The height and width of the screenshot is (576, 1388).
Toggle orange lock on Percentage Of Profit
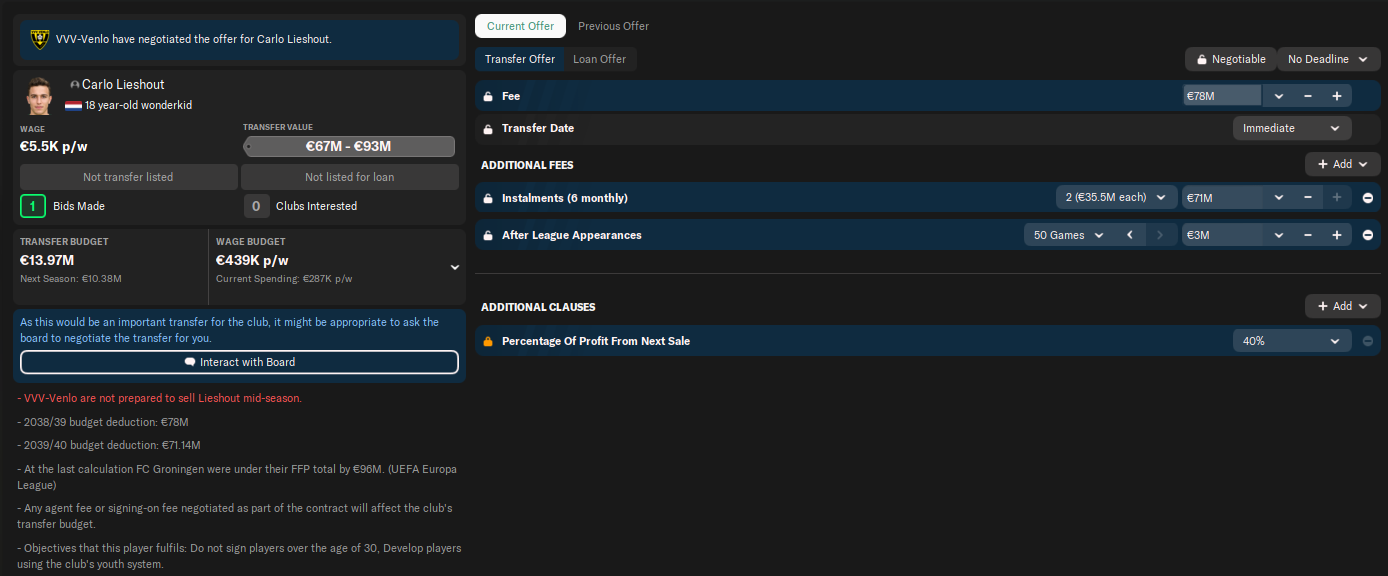pyautogui.click(x=488, y=341)
